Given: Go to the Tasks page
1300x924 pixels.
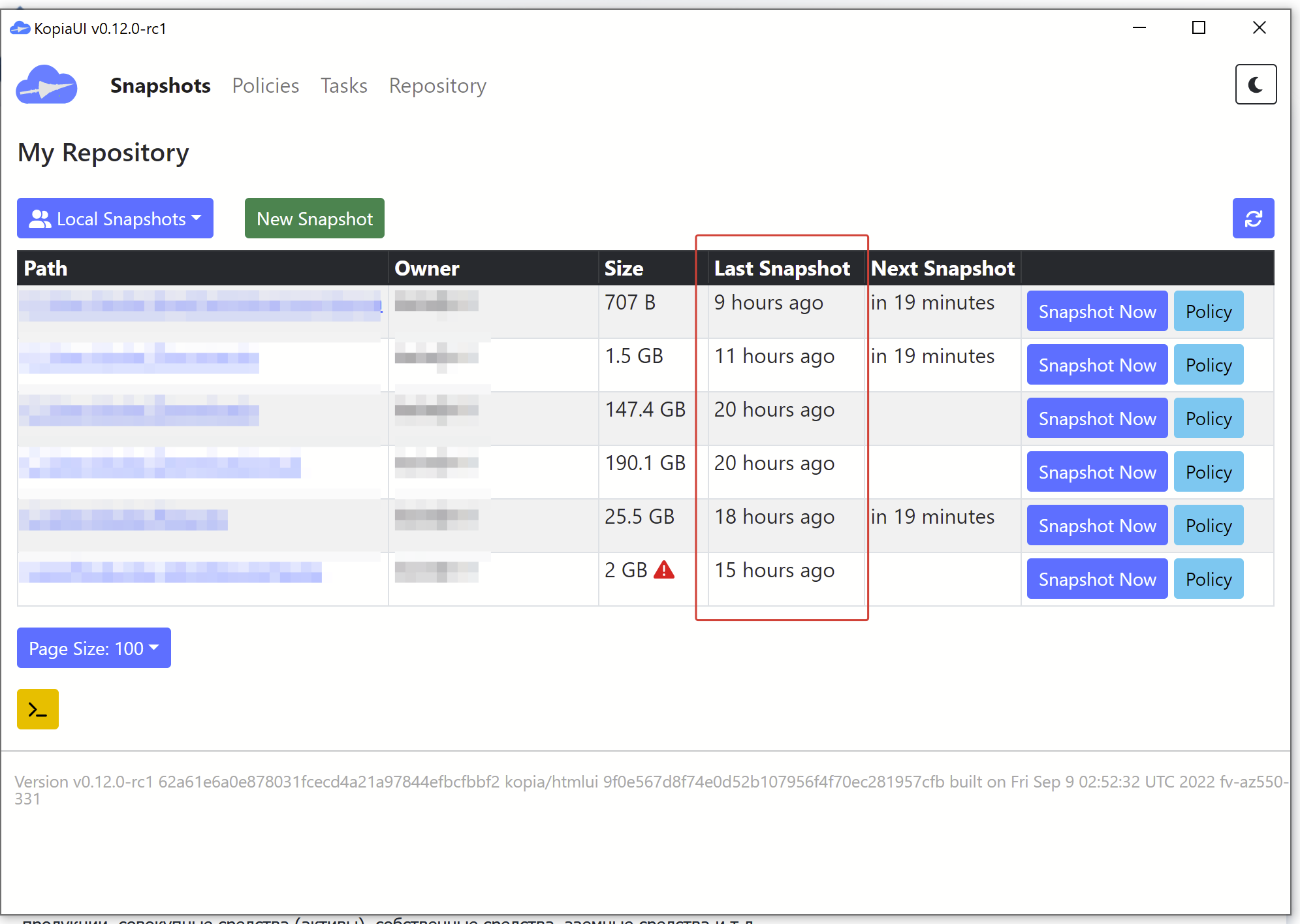Looking at the screenshot, I should tap(343, 86).
